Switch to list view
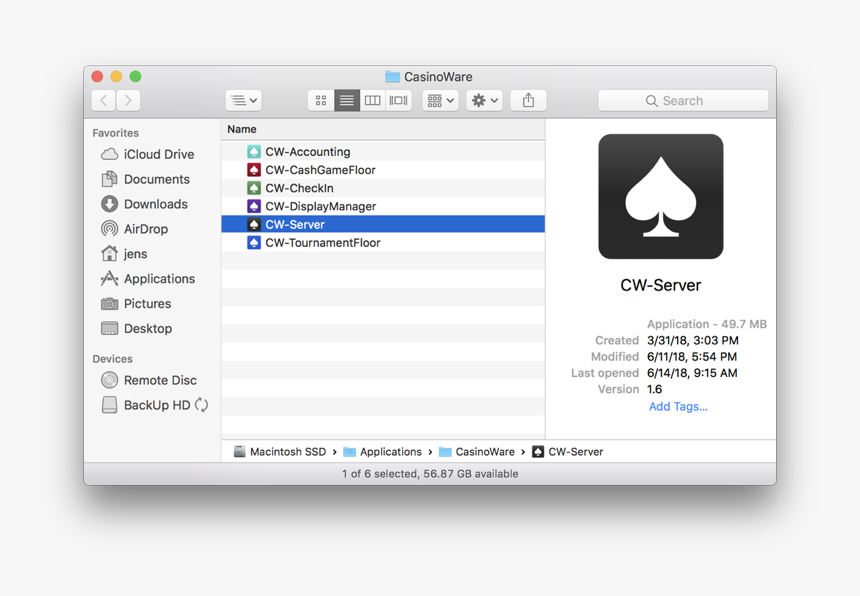The image size is (860, 596). pos(347,100)
